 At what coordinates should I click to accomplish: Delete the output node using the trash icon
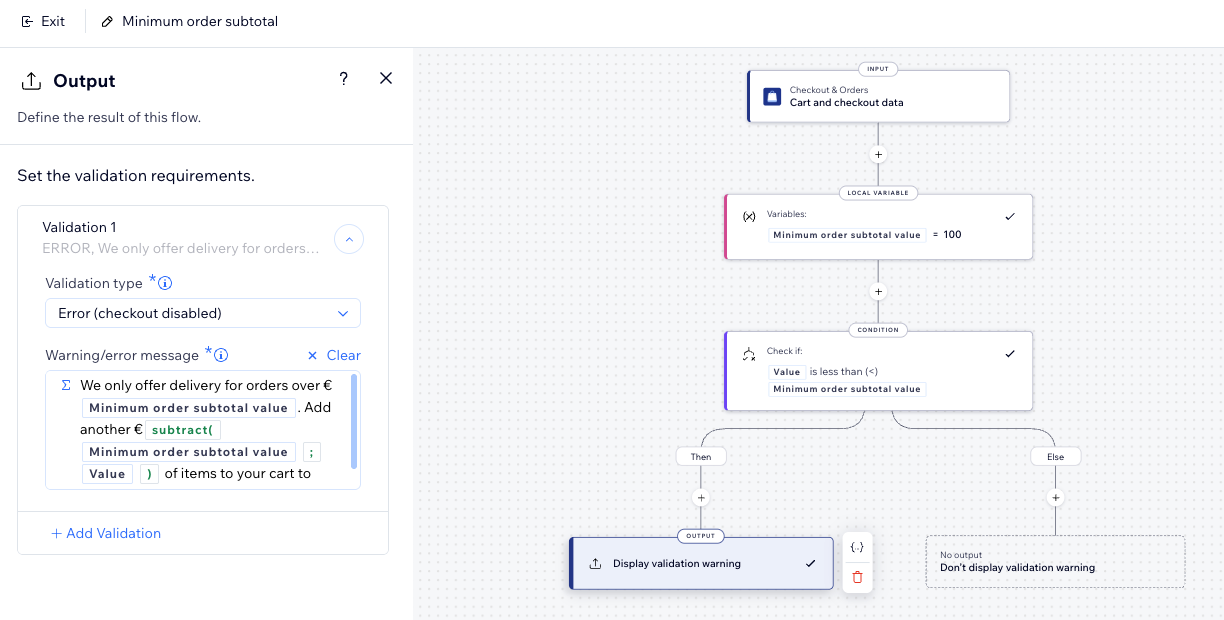click(x=857, y=577)
